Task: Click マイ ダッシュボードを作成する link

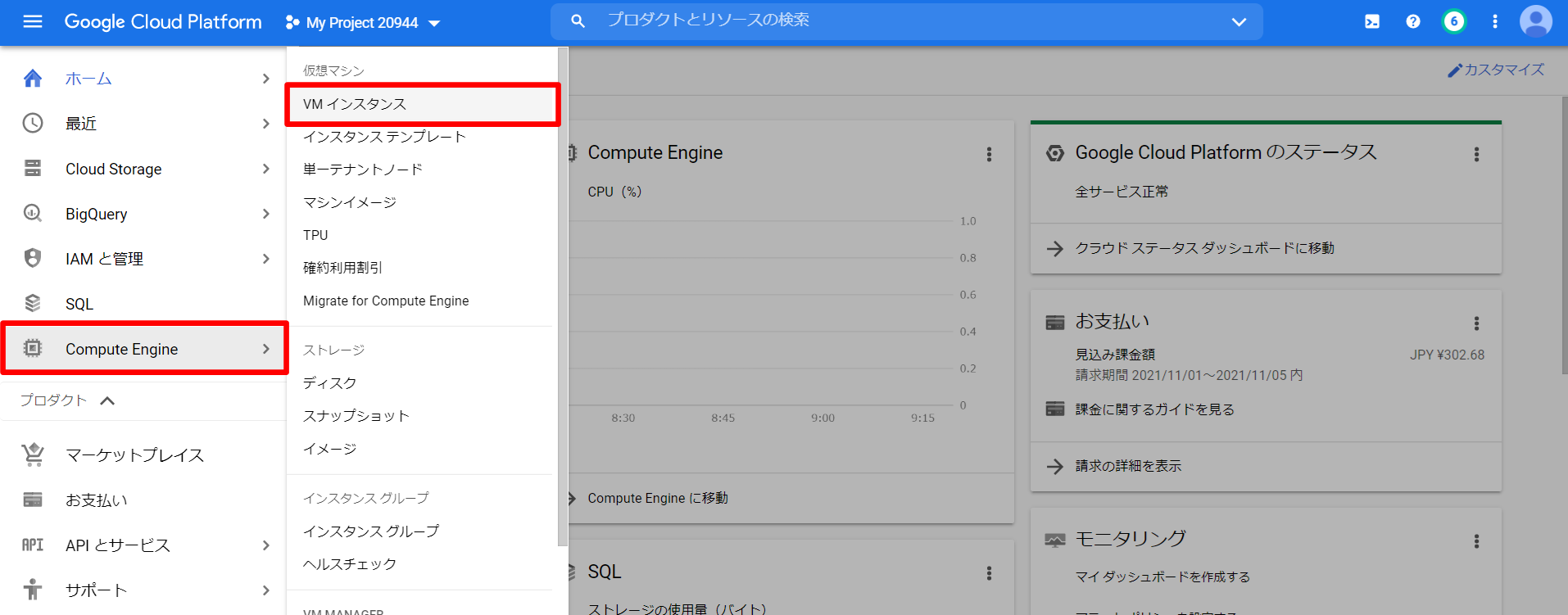Action: pyautogui.click(x=1162, y=577)
